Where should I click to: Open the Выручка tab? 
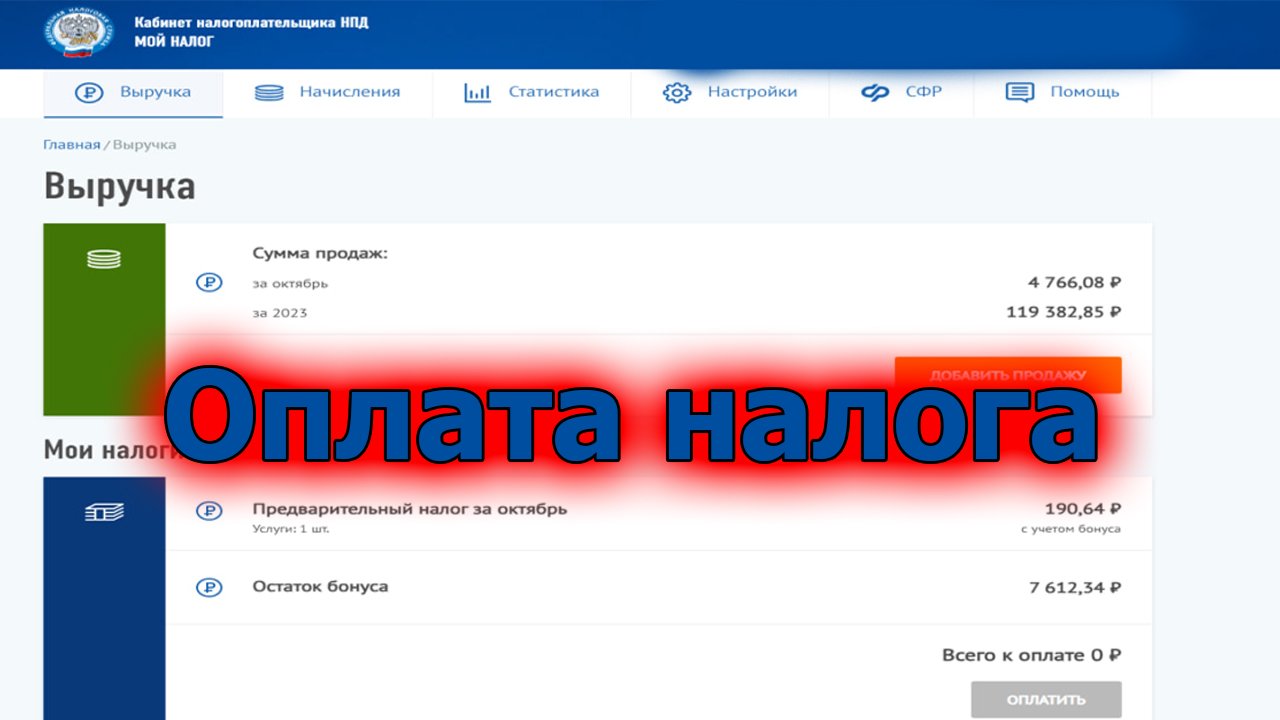pyautogui.click(x=133, y=93)
